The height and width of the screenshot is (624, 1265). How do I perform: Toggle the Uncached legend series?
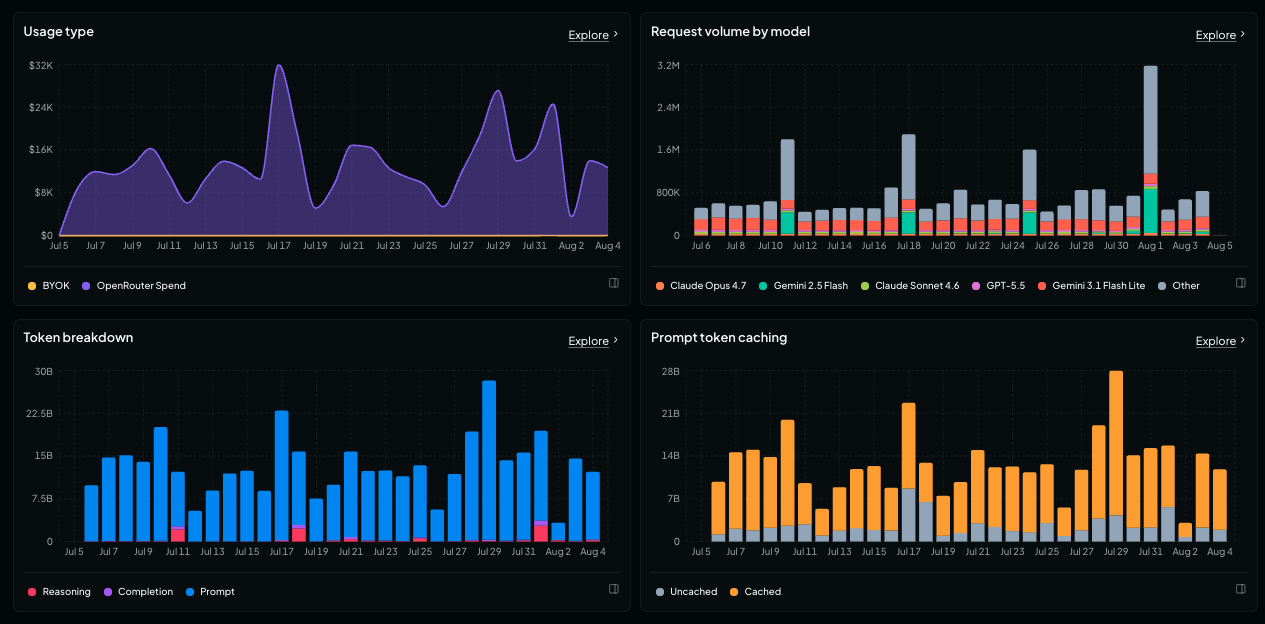pyautogui.click(x=686, y=591)
